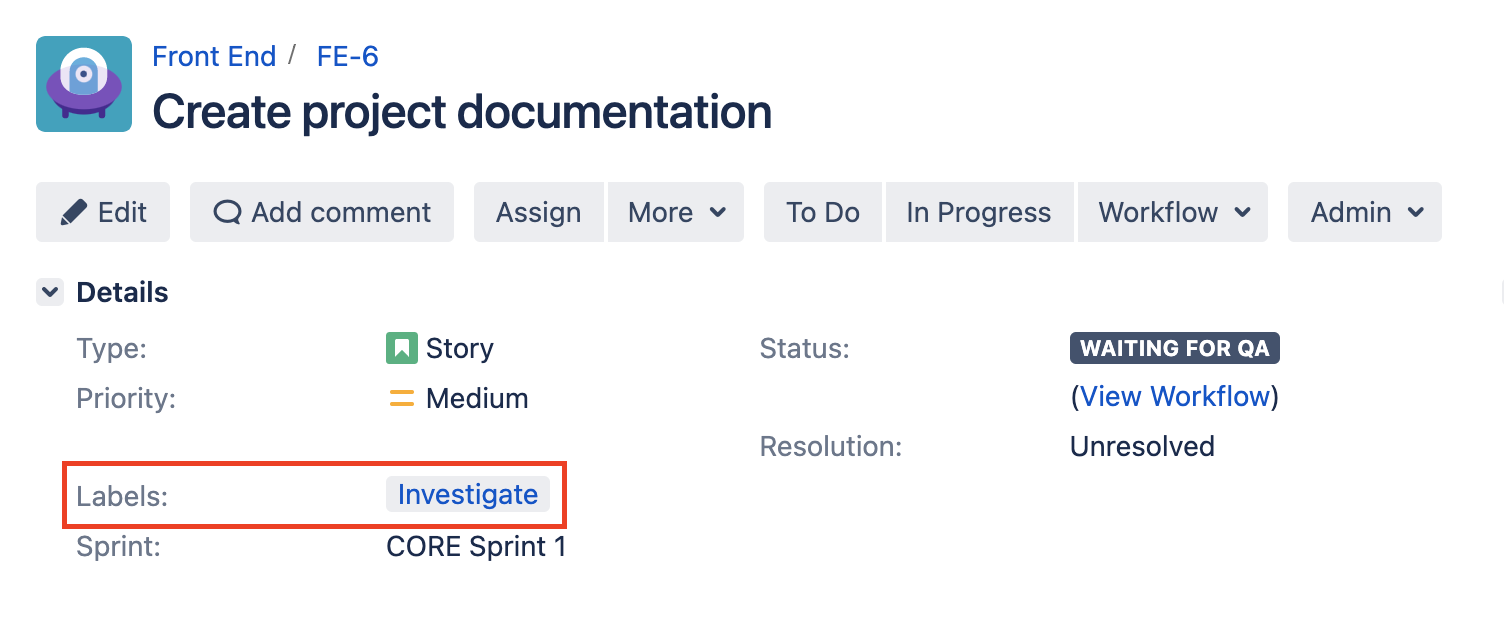Click the Create project documentation title
Viewport: 1504px width, 632px height.
462,112
